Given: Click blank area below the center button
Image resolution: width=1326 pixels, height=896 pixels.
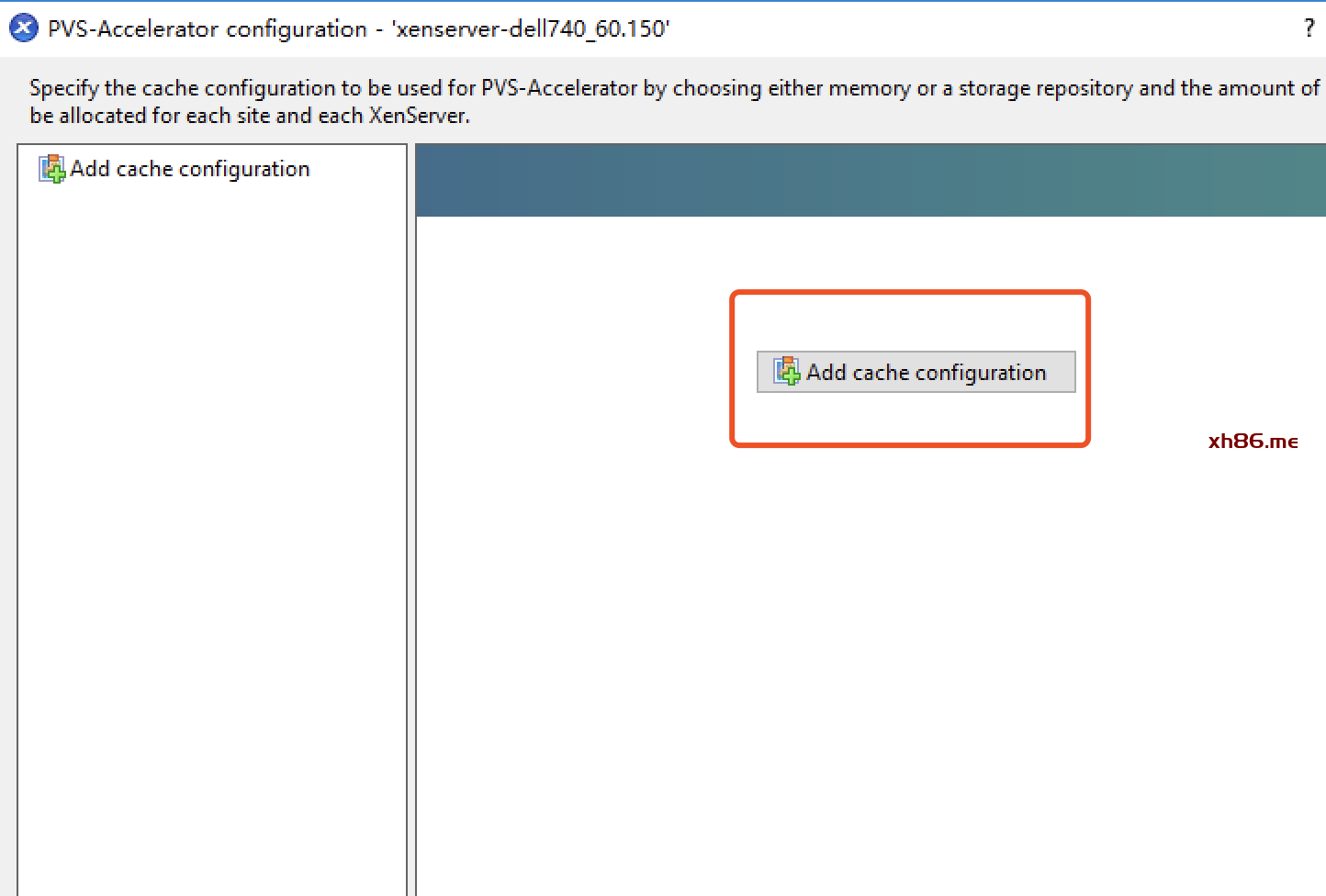Looking at the screenshot, I should [871, 643].
